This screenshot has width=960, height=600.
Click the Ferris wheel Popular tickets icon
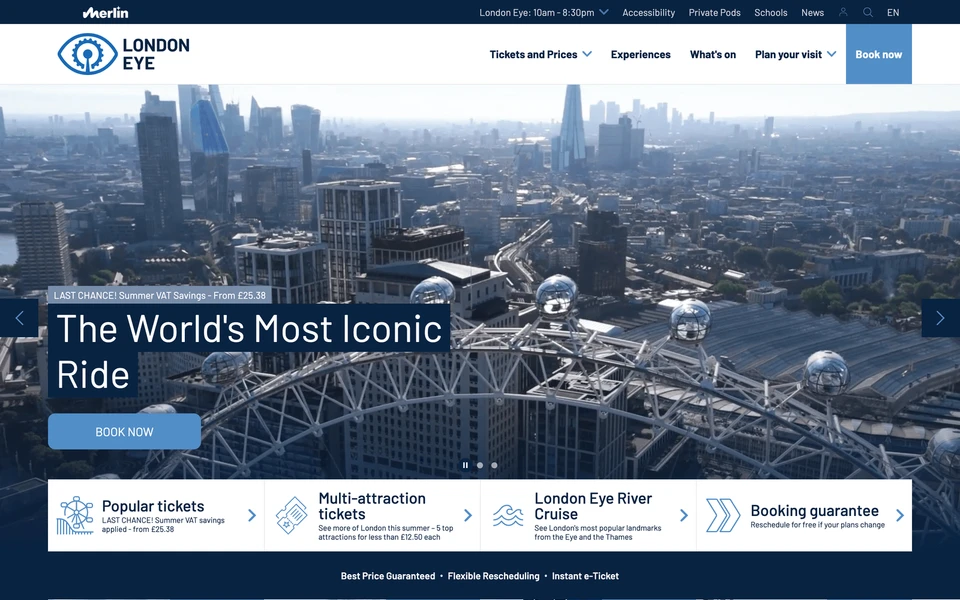point(75,516)
